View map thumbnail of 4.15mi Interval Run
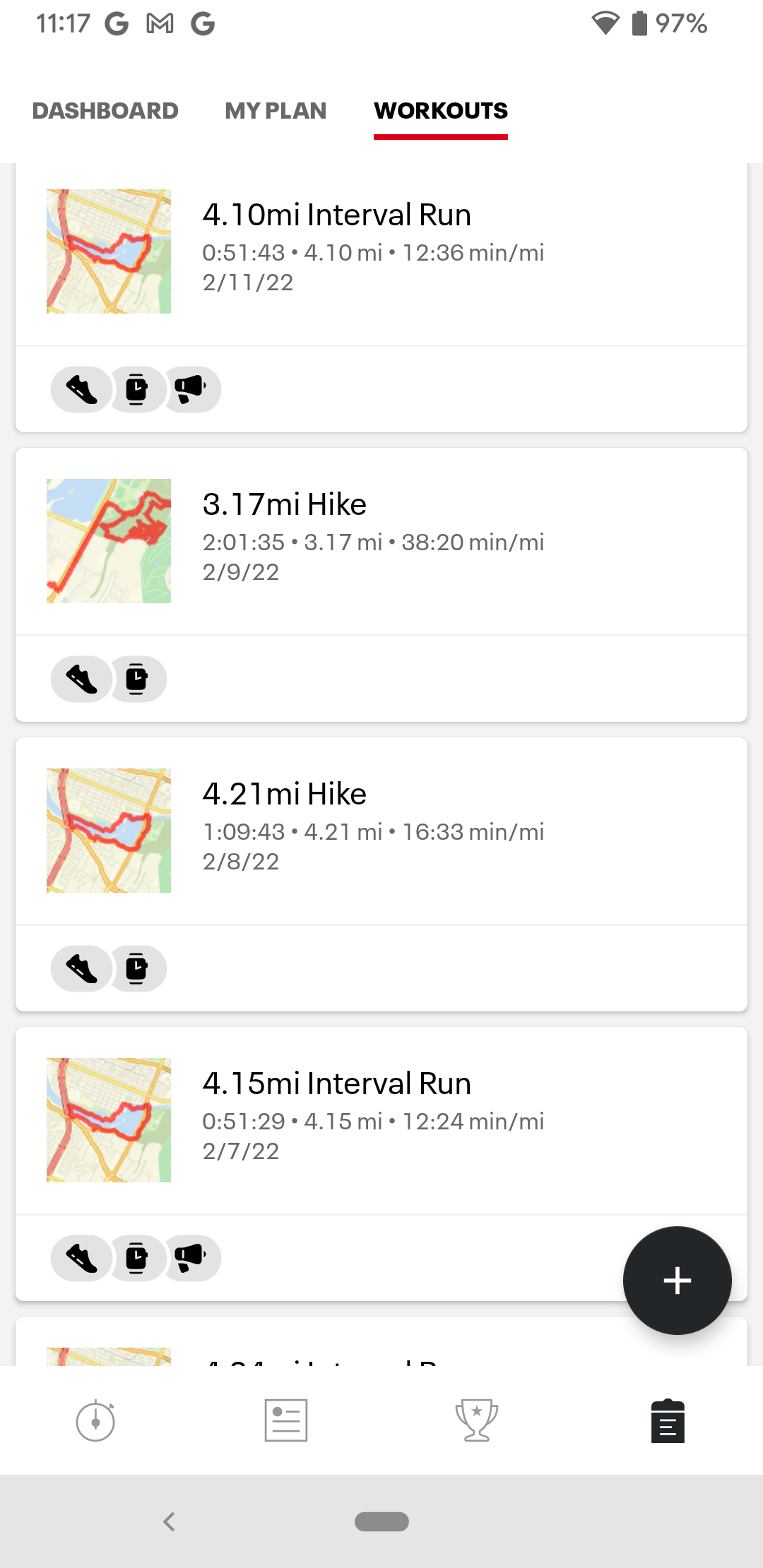The width and height of the screenshot is (763, 1568). (109, 1120)
